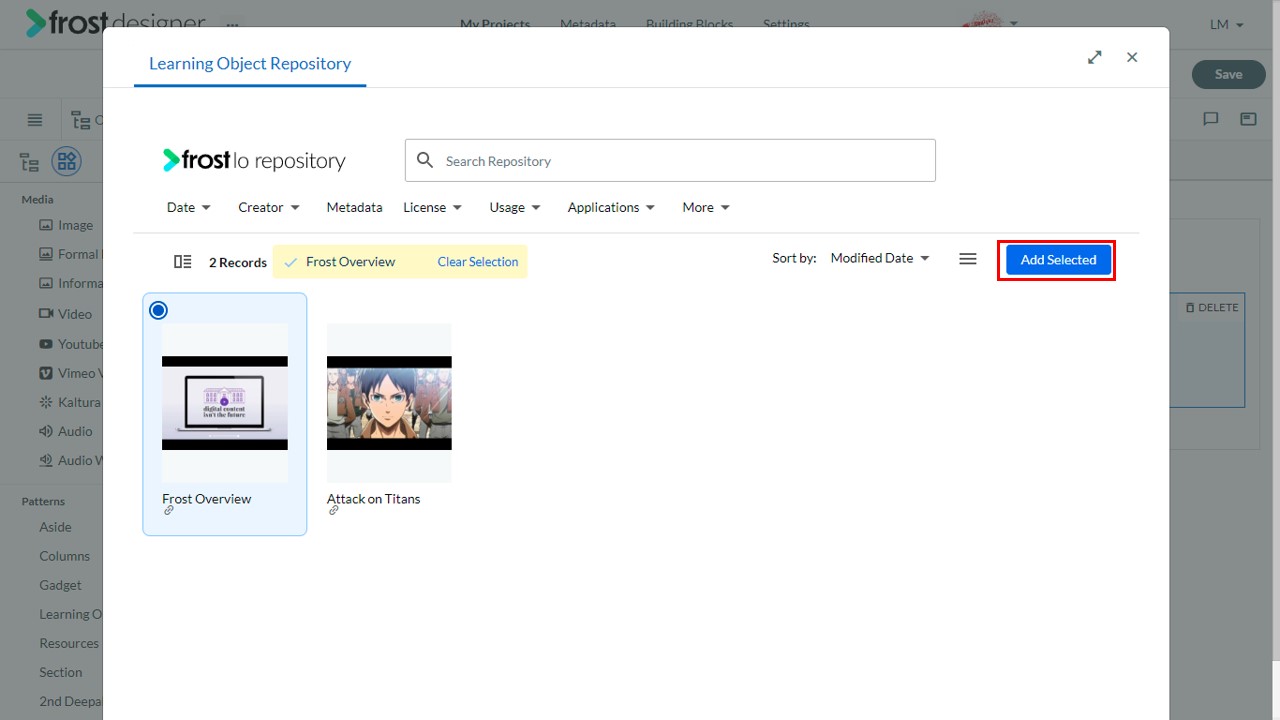Toggle the records panel layout icon
Viewport: 1280px width, 720px height.
point(182,261)
